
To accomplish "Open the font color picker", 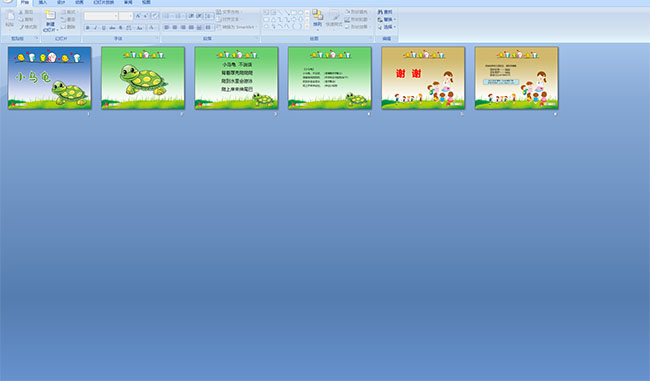I will tap(152, 28).
